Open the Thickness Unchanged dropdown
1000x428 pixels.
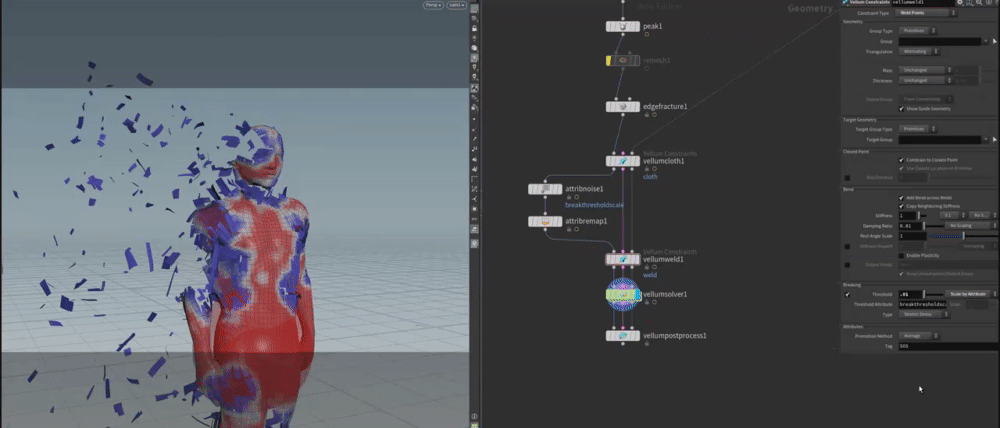tap(925, 80)
